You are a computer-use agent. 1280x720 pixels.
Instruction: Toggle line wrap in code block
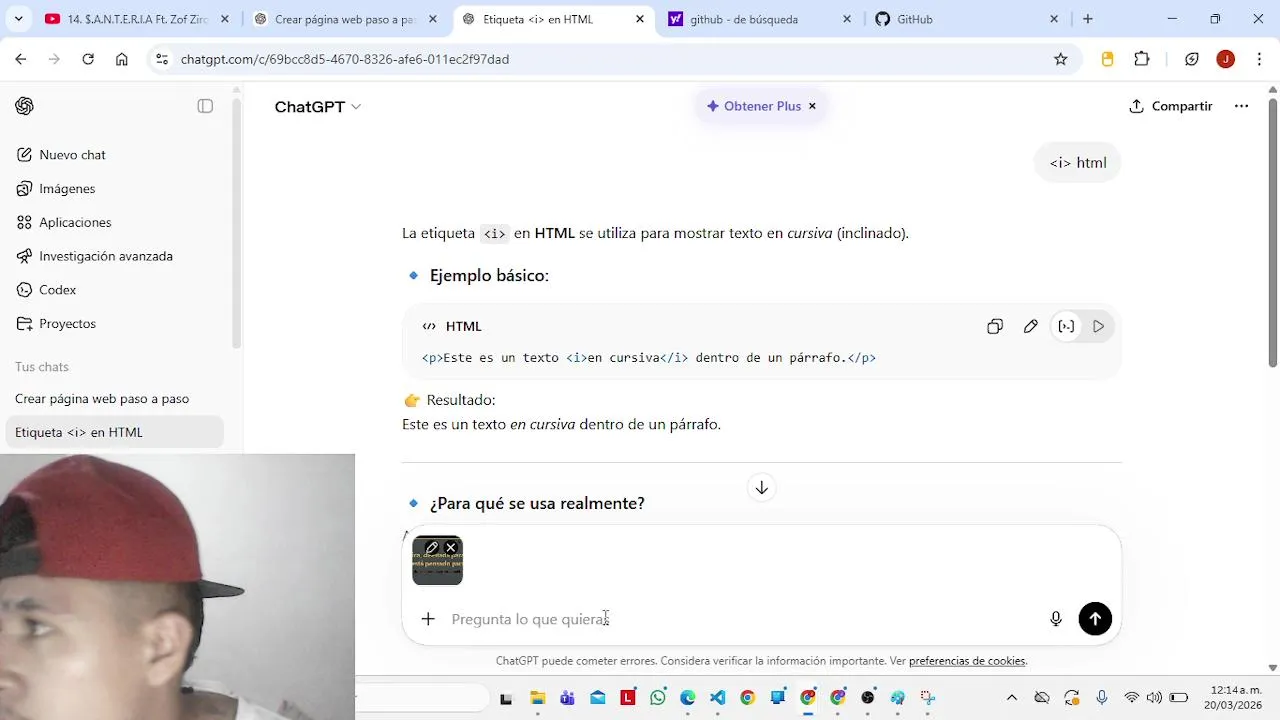coord(1067,326)
